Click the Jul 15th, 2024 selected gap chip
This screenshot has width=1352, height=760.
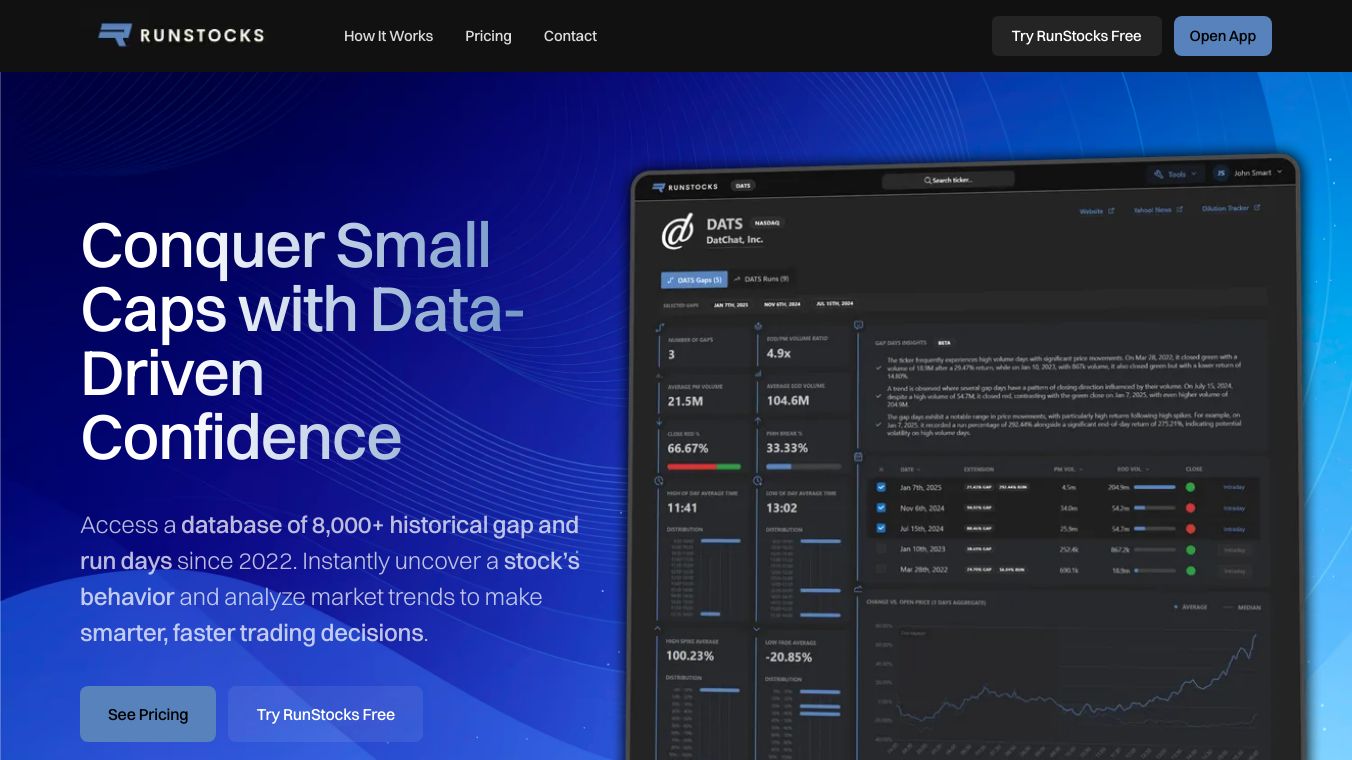point(837,302)
